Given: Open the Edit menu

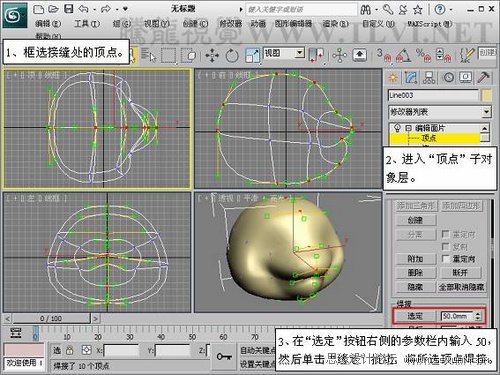Looking at the screenshot, I should coord(48,23).
